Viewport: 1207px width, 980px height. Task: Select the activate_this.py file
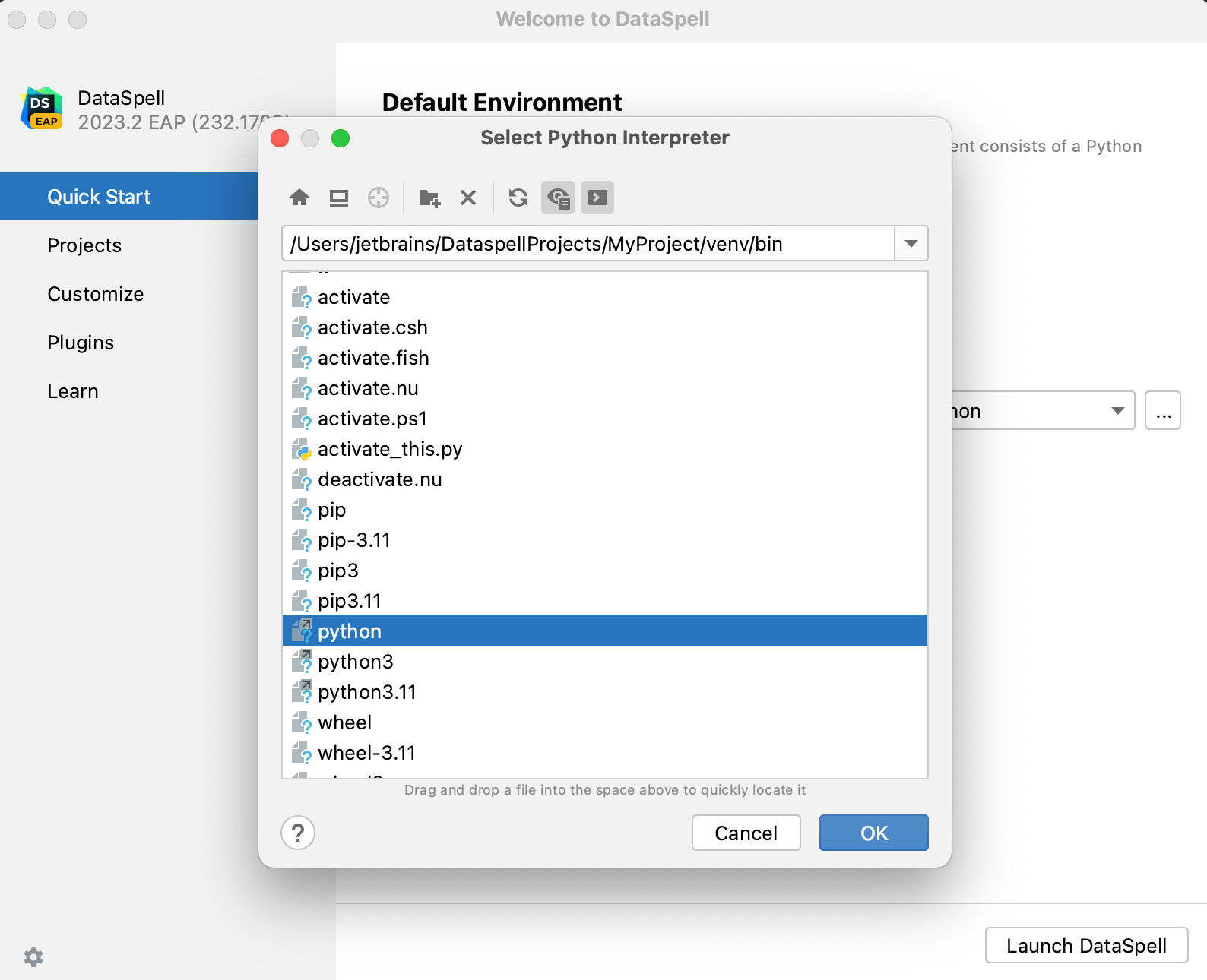click(x=605, y=449)
